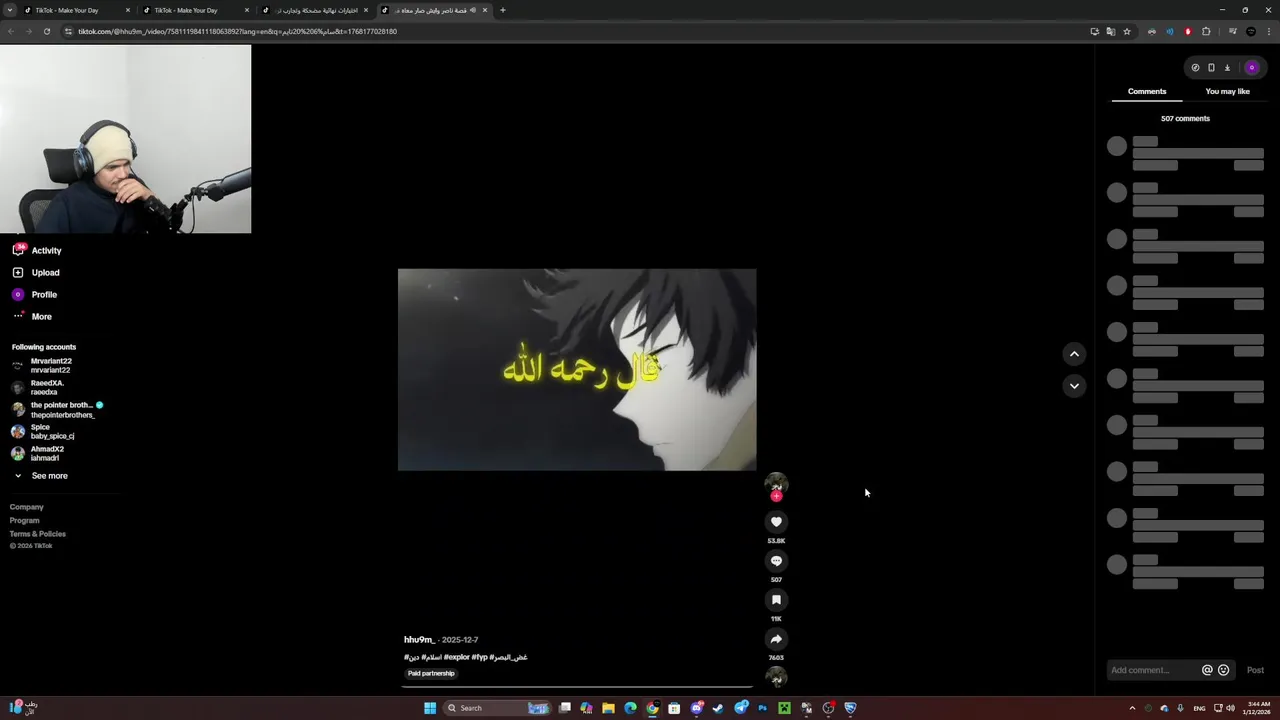Save the video using the bookmark icon
Screen dimensions: 1280x720
pyautogui.click(x=776, y=600)
